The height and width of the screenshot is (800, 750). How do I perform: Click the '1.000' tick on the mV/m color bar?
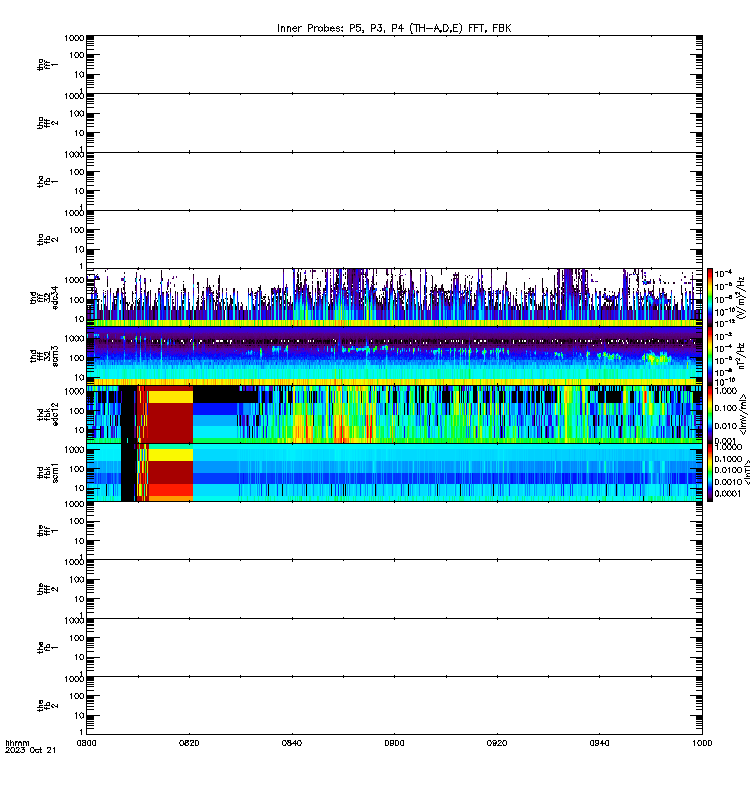click(x=725, y=390)
